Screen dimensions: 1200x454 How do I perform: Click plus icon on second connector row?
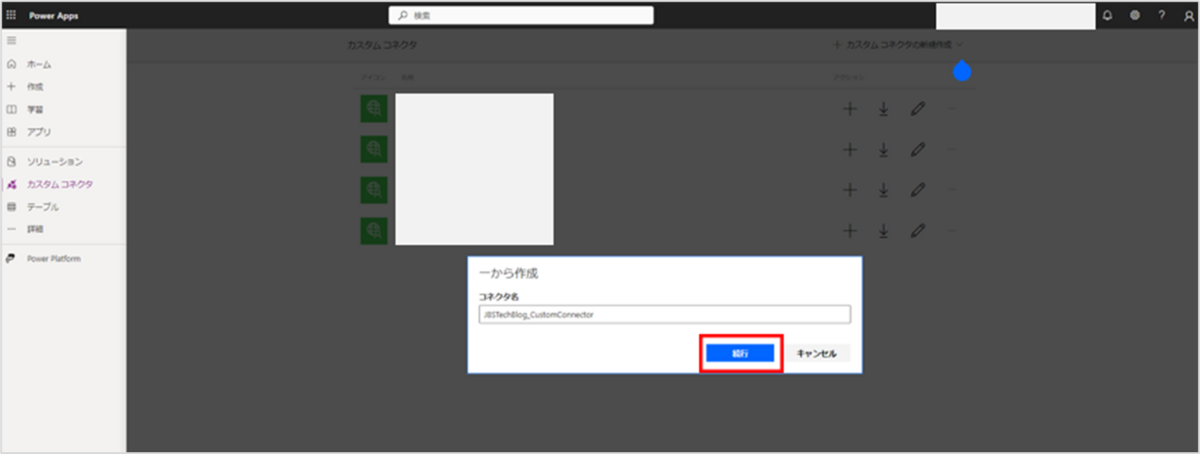[850, 150]
